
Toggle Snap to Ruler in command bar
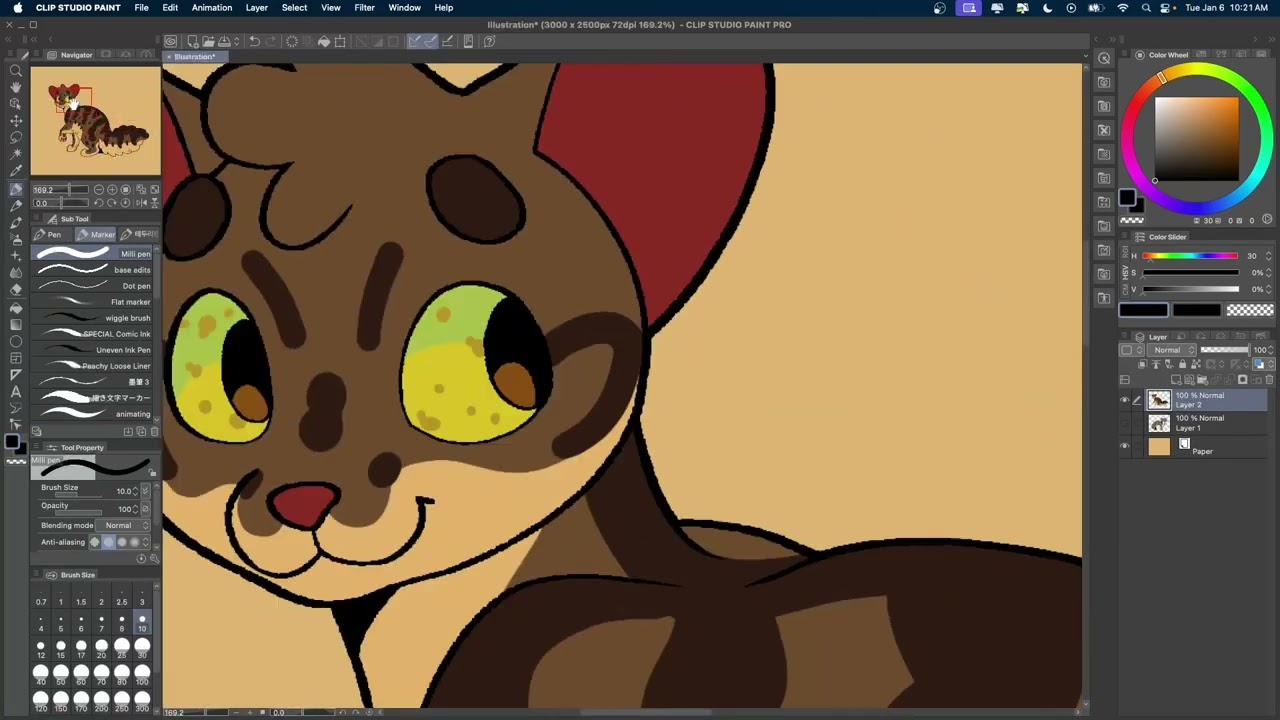click(414, 41)
